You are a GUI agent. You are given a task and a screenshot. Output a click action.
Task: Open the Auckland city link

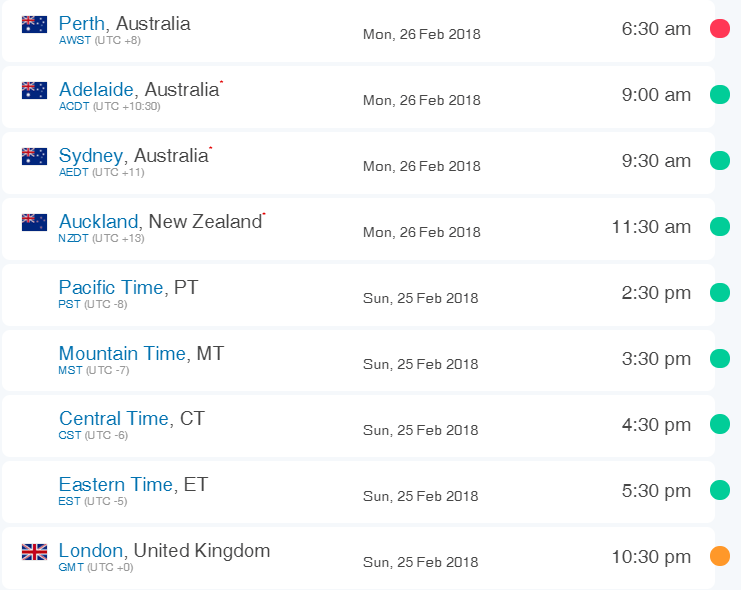(x=98, y=221)
